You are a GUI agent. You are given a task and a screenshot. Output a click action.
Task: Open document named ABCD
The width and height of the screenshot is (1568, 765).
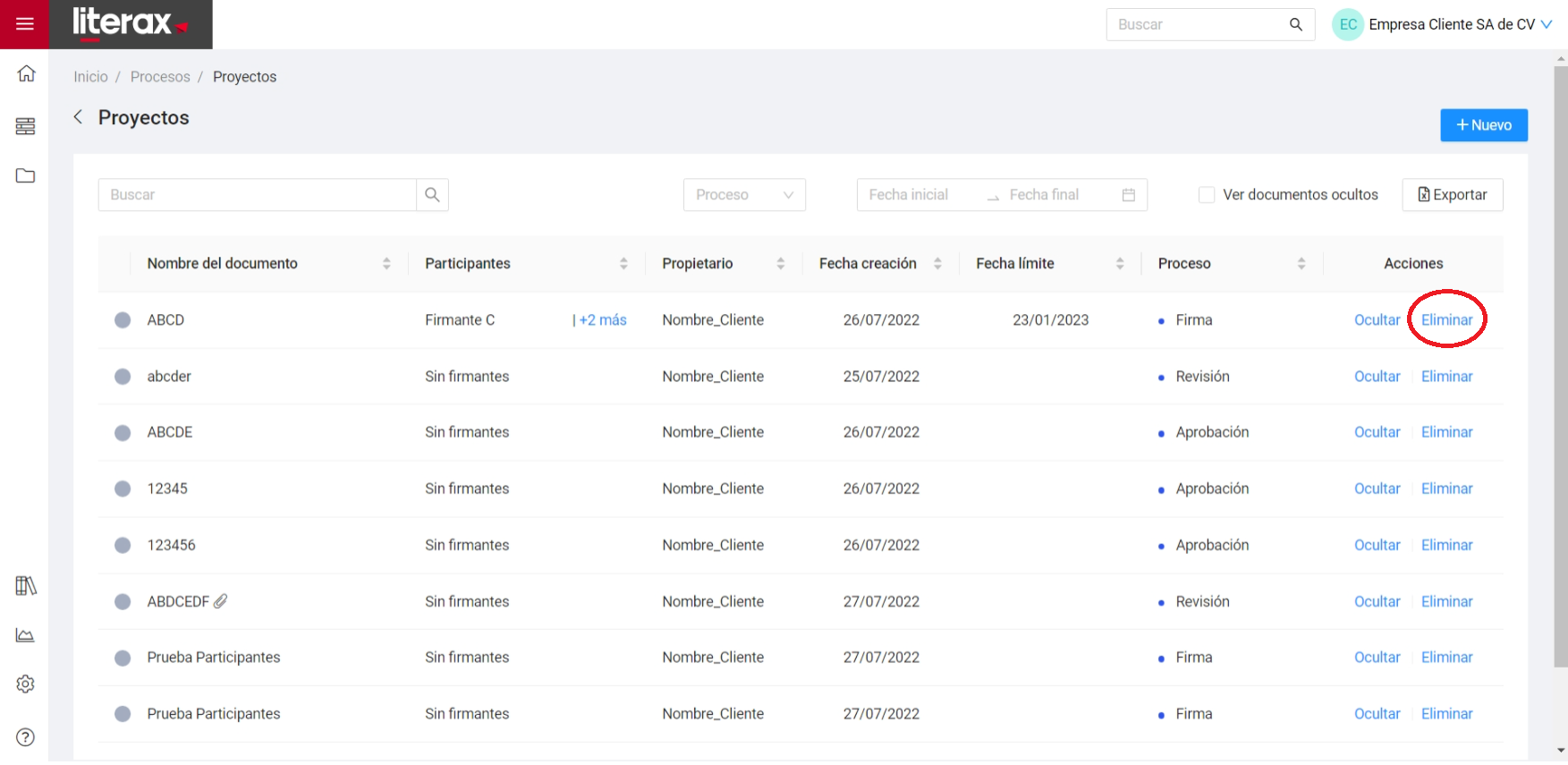click(x=165, y=319)
